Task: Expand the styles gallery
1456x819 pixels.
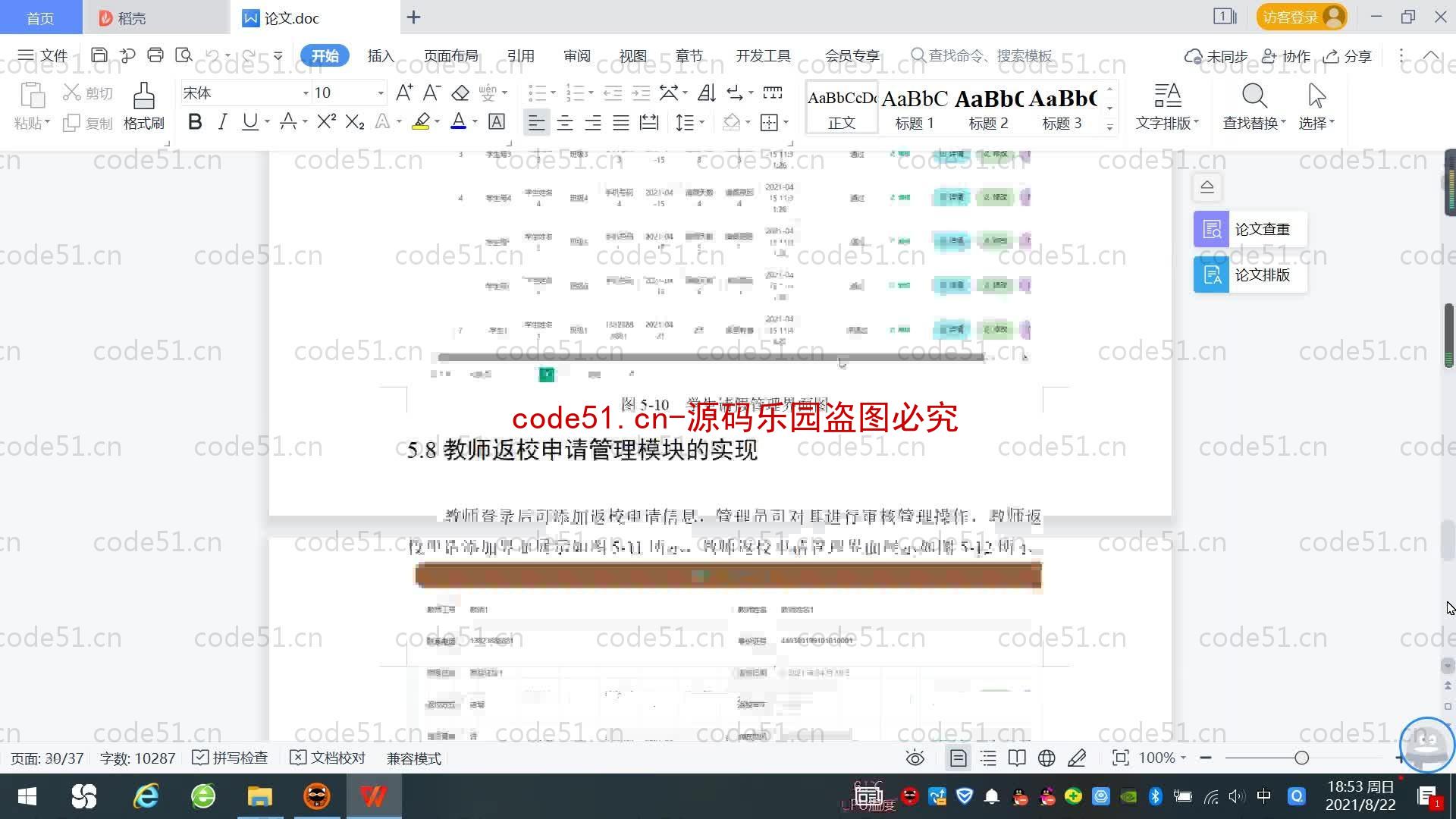Action: (1109, 127)
